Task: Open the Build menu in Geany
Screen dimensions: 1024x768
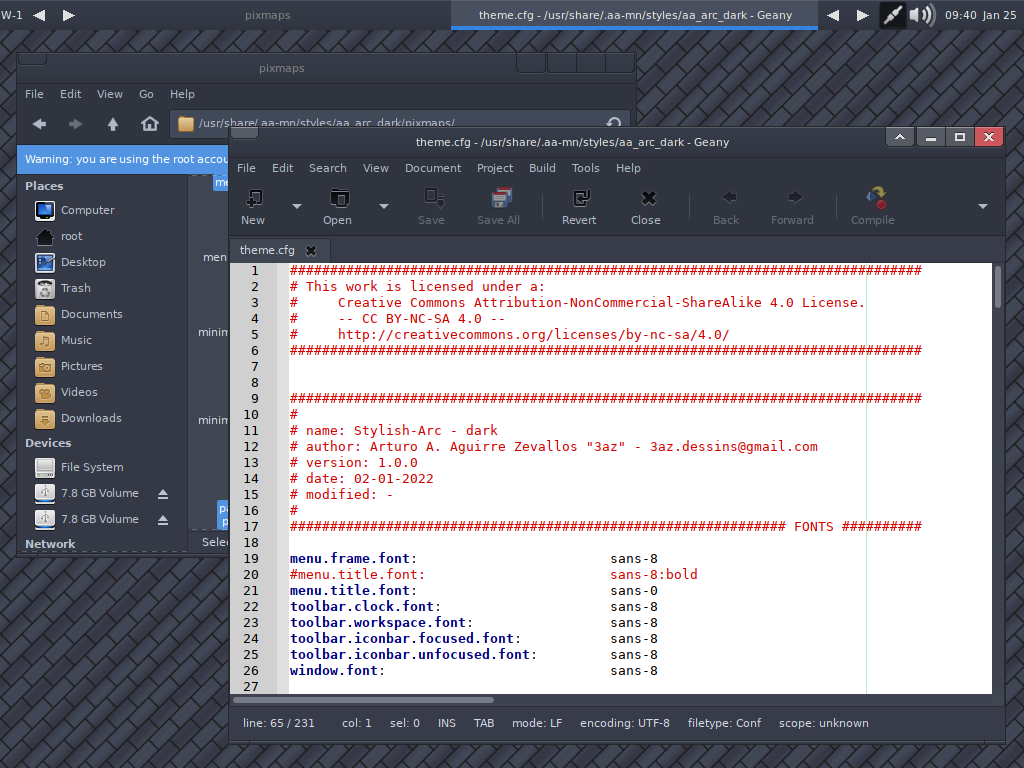Action: [542, 168]
